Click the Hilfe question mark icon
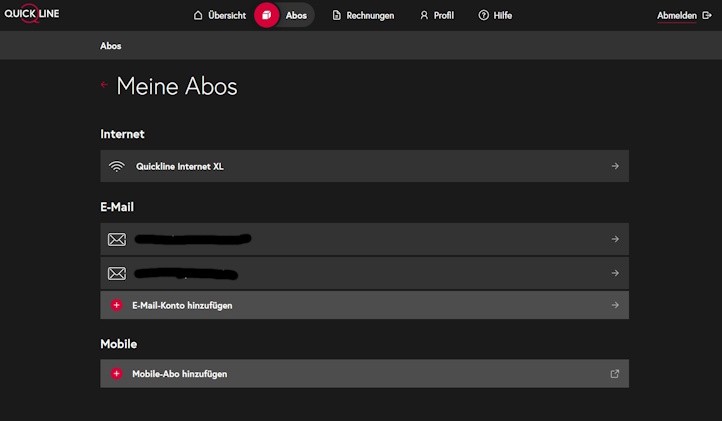This screenshot has width=722, height=421. coord(483,15)
